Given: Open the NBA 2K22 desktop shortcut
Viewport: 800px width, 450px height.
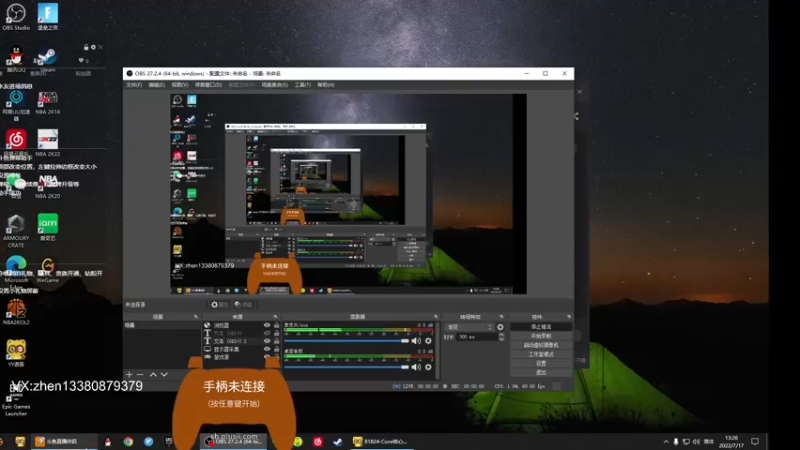Looking at the screenshot, I should (47, 142).
